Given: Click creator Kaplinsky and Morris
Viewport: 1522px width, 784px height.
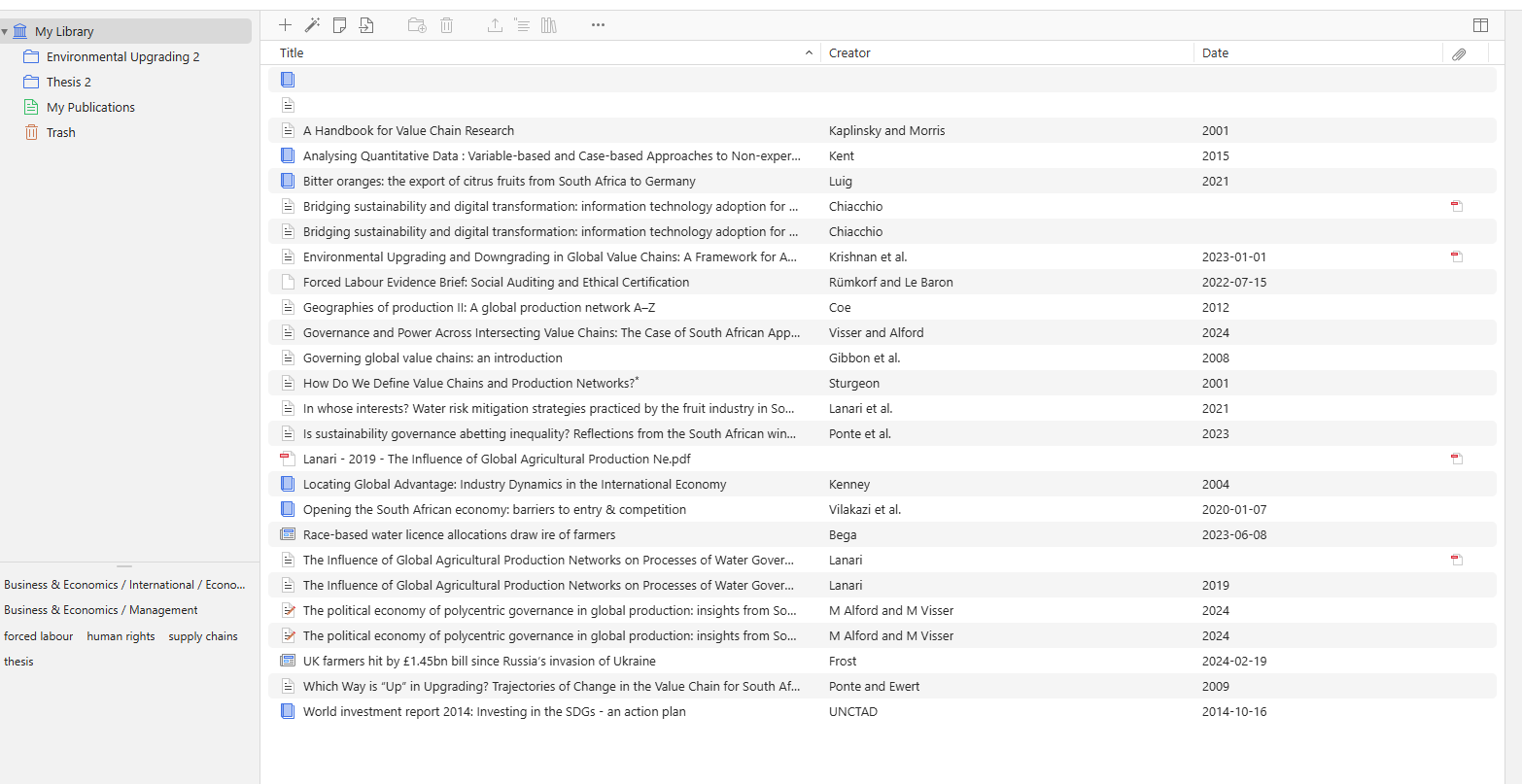Looking at the screenshot, I should (x=887, y=130).
